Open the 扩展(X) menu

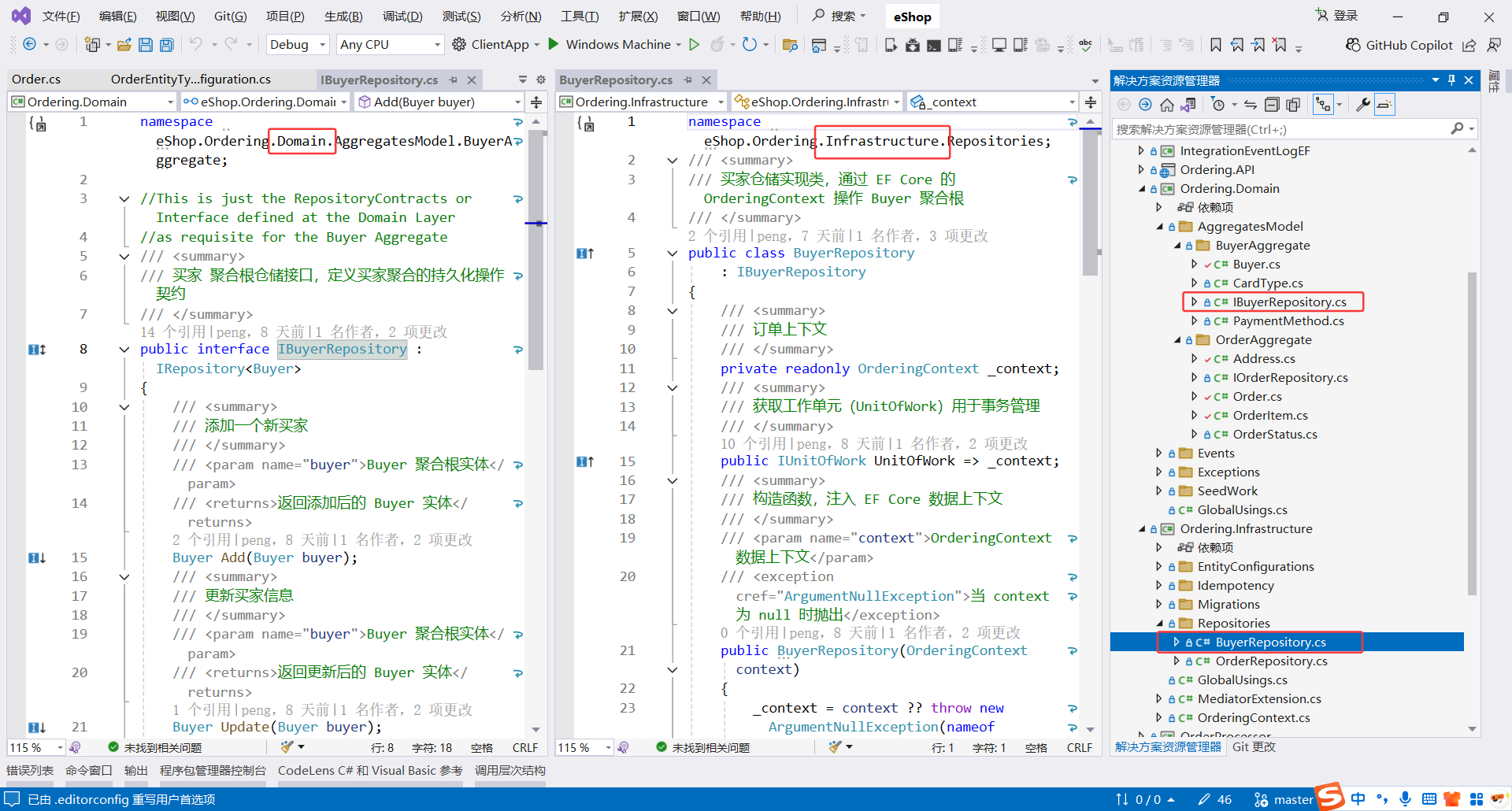tap(638, 17)
